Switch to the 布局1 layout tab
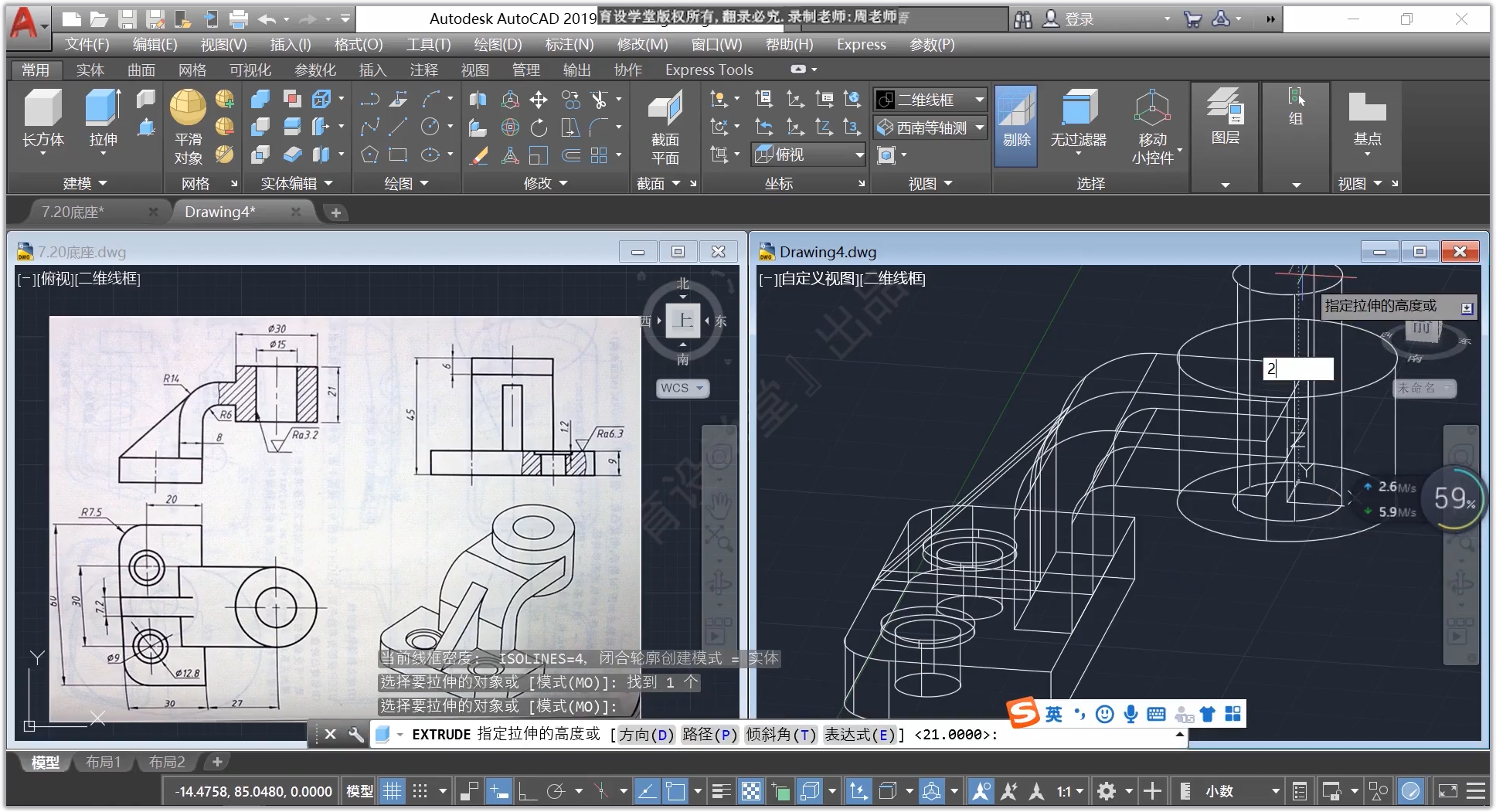1496x812 pixels. tap(103, 762)
